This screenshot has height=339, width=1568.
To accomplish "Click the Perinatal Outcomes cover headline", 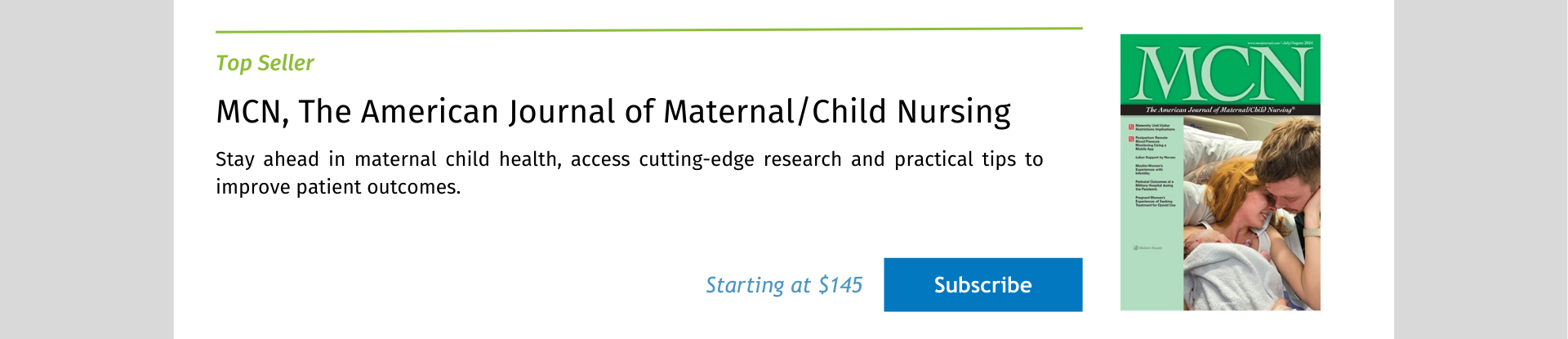I will [x=1154, y=185].
